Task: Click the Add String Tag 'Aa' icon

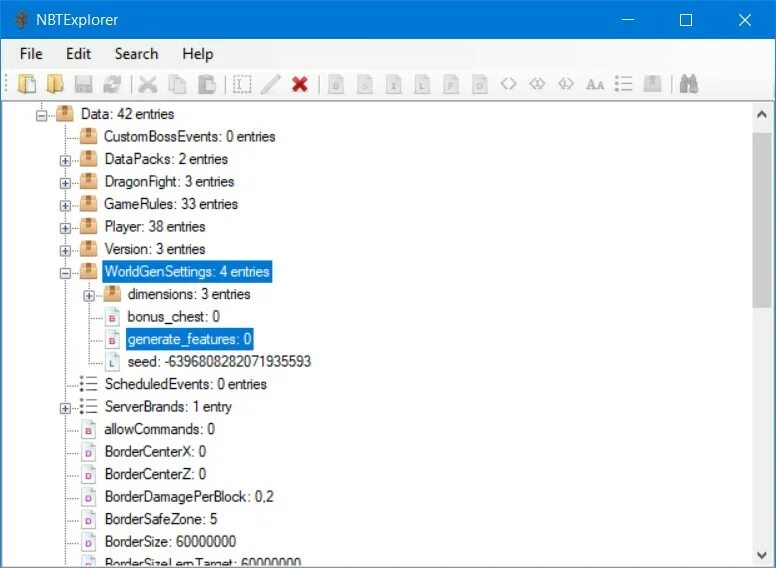Action: click(x=594, y=85)
